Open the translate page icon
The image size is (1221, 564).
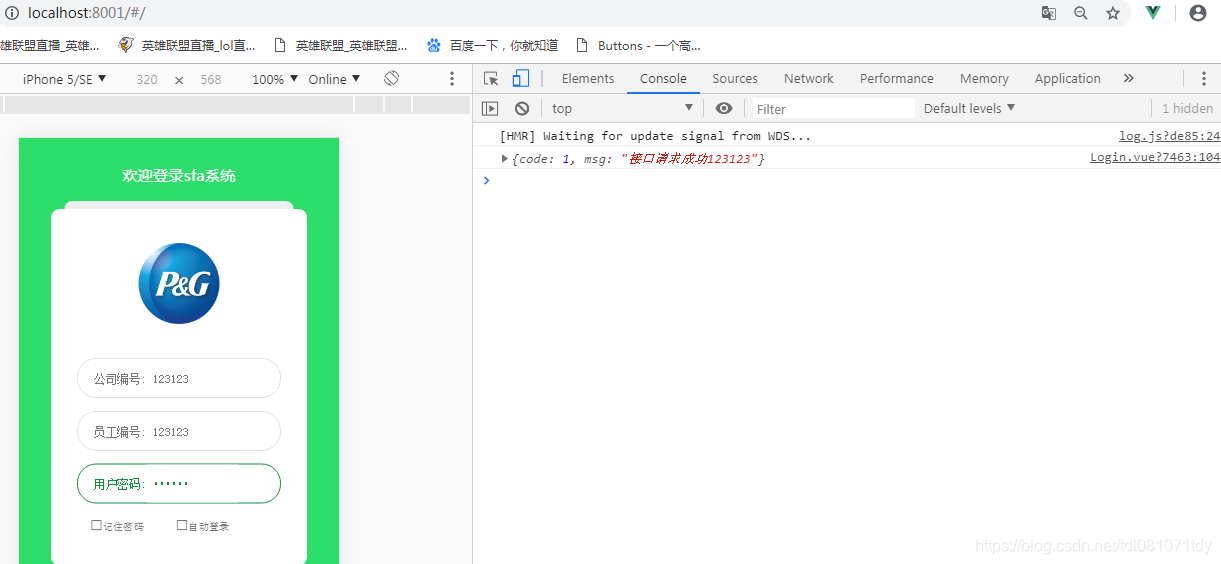coord(1049,13)
